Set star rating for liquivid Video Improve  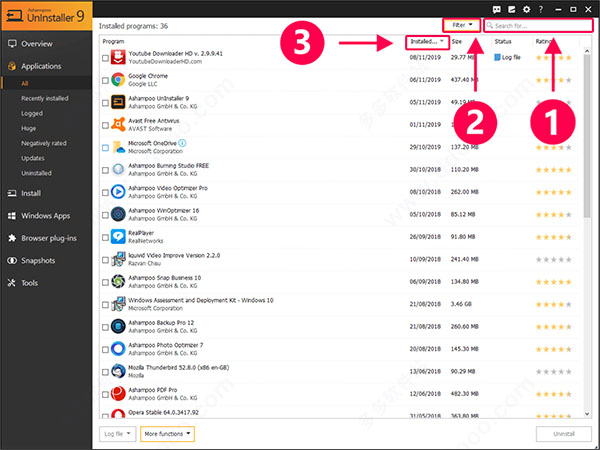554,259
